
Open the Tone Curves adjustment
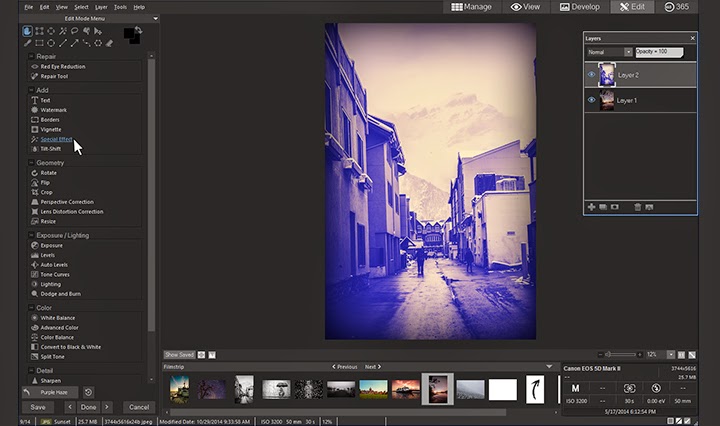tap(54, 274)
